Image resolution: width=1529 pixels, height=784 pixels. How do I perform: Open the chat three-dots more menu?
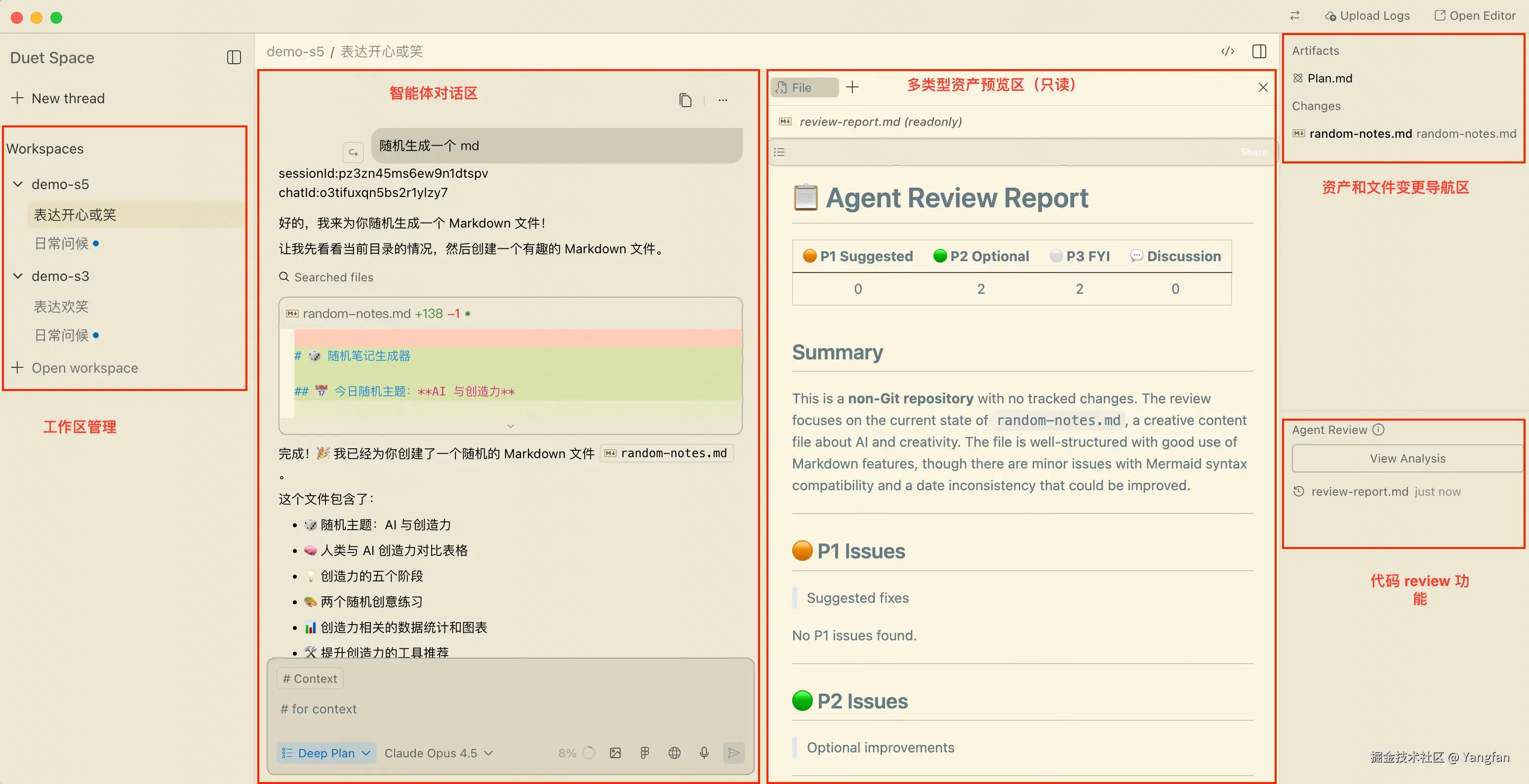point(723,100)
